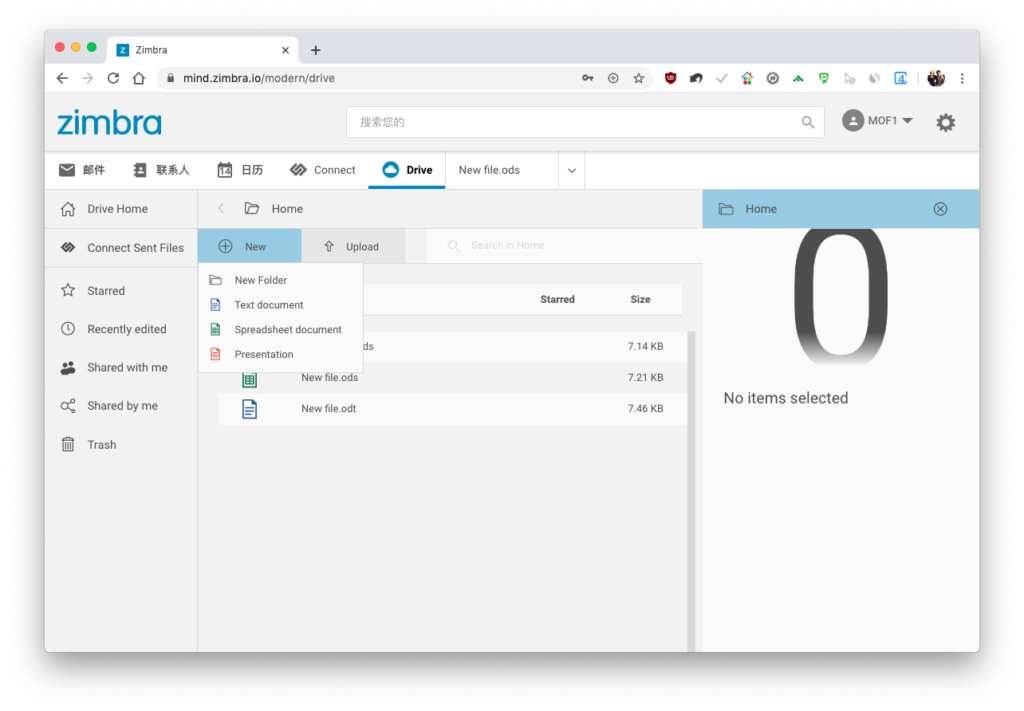The height and width of the screenshot is (711, 1024).
Task: Click the uBlock Origin extension icon
Action: (x=670, y=78)
